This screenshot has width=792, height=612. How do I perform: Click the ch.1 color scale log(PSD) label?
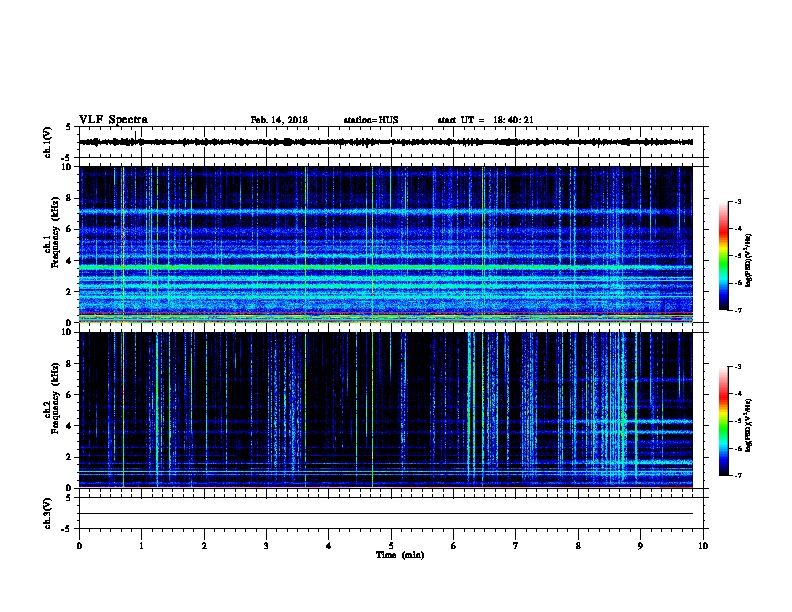pos(749,260)
